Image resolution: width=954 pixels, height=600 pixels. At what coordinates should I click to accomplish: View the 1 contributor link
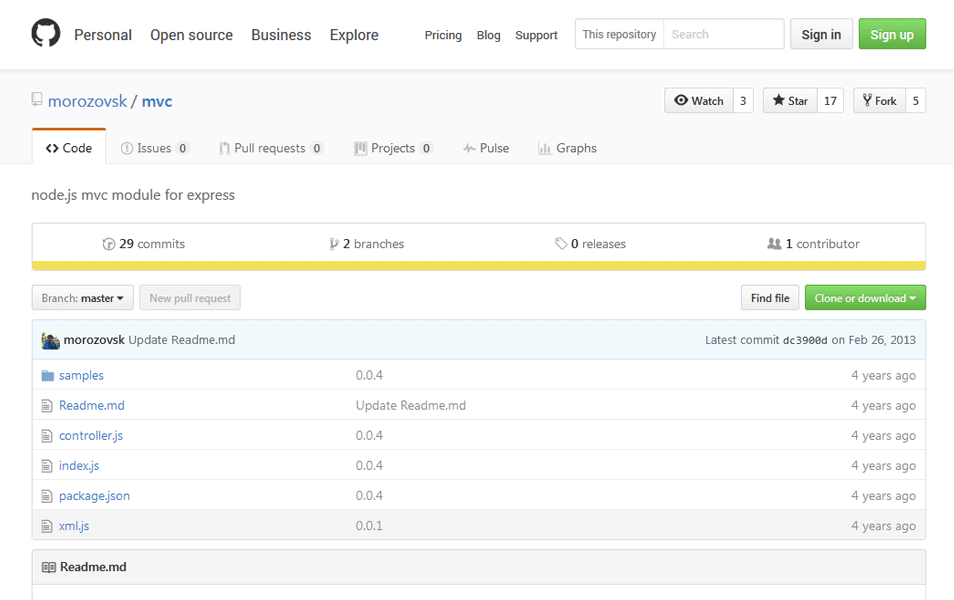tap(813, 243)
